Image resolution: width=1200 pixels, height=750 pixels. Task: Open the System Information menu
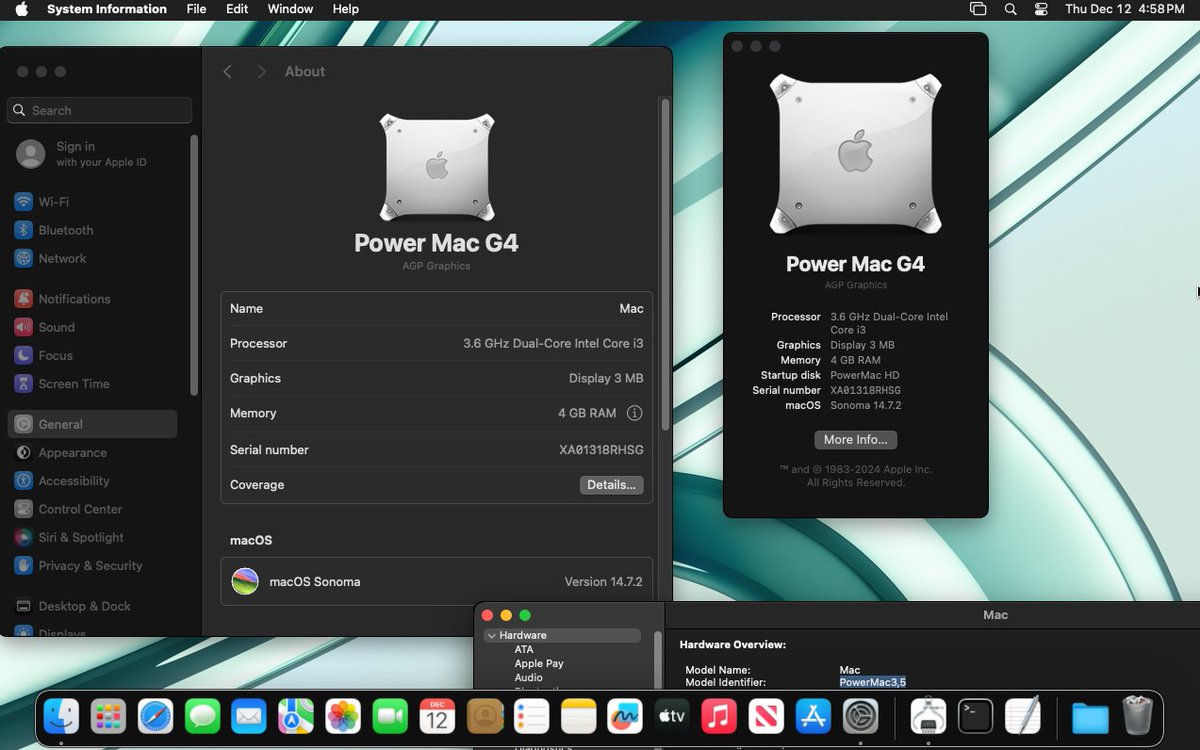(107, 9)
